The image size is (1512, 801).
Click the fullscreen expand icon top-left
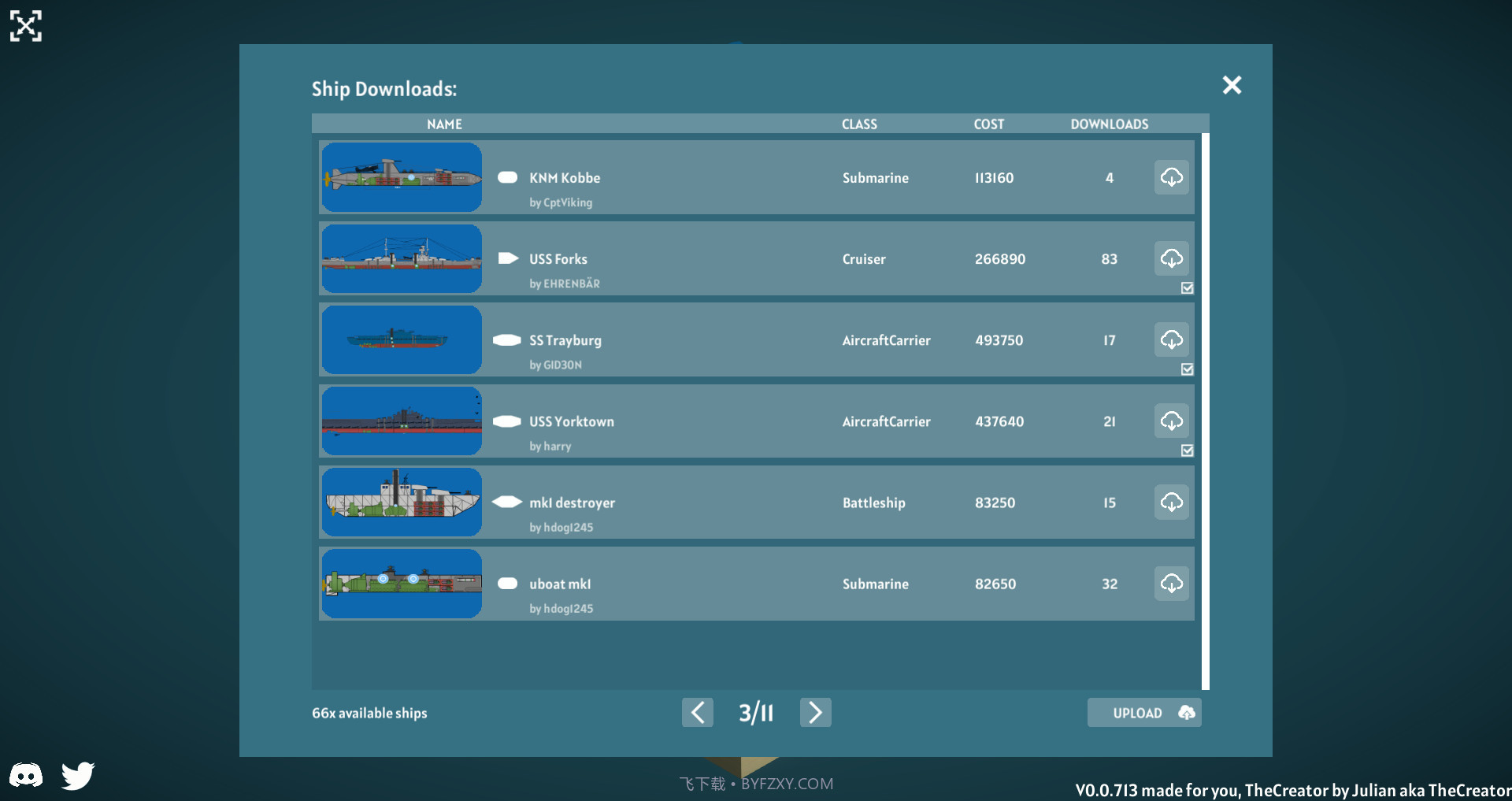[x=26, y=26]
